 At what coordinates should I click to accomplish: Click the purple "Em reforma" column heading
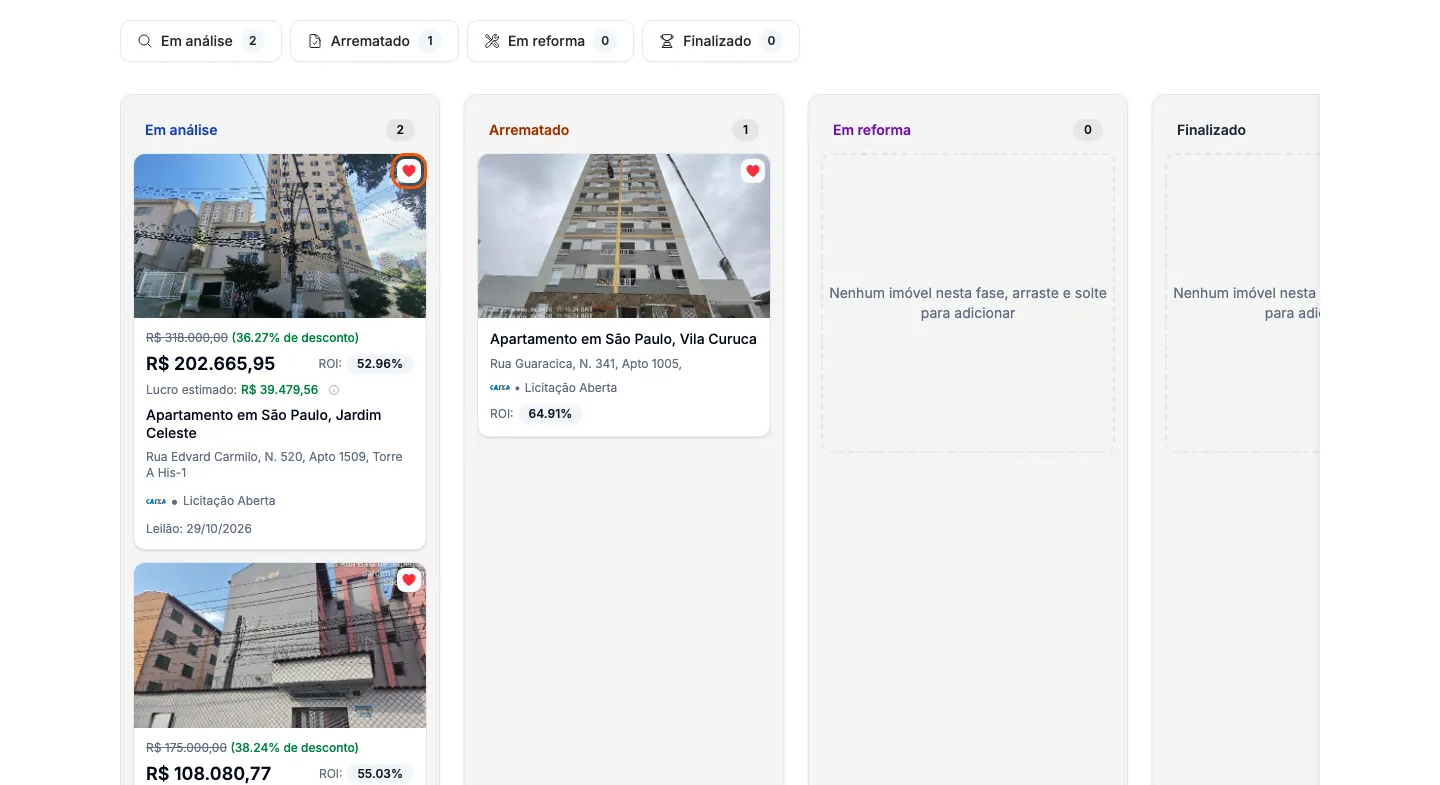(872, 130)
